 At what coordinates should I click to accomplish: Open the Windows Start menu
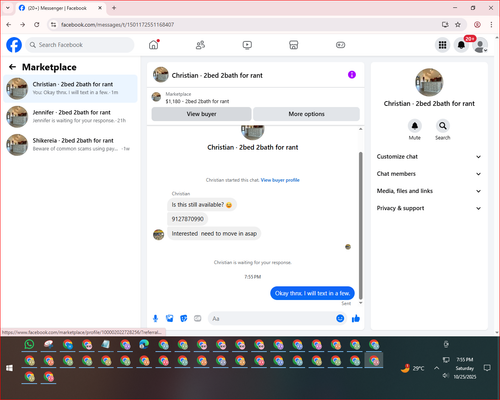pos(9,368)
